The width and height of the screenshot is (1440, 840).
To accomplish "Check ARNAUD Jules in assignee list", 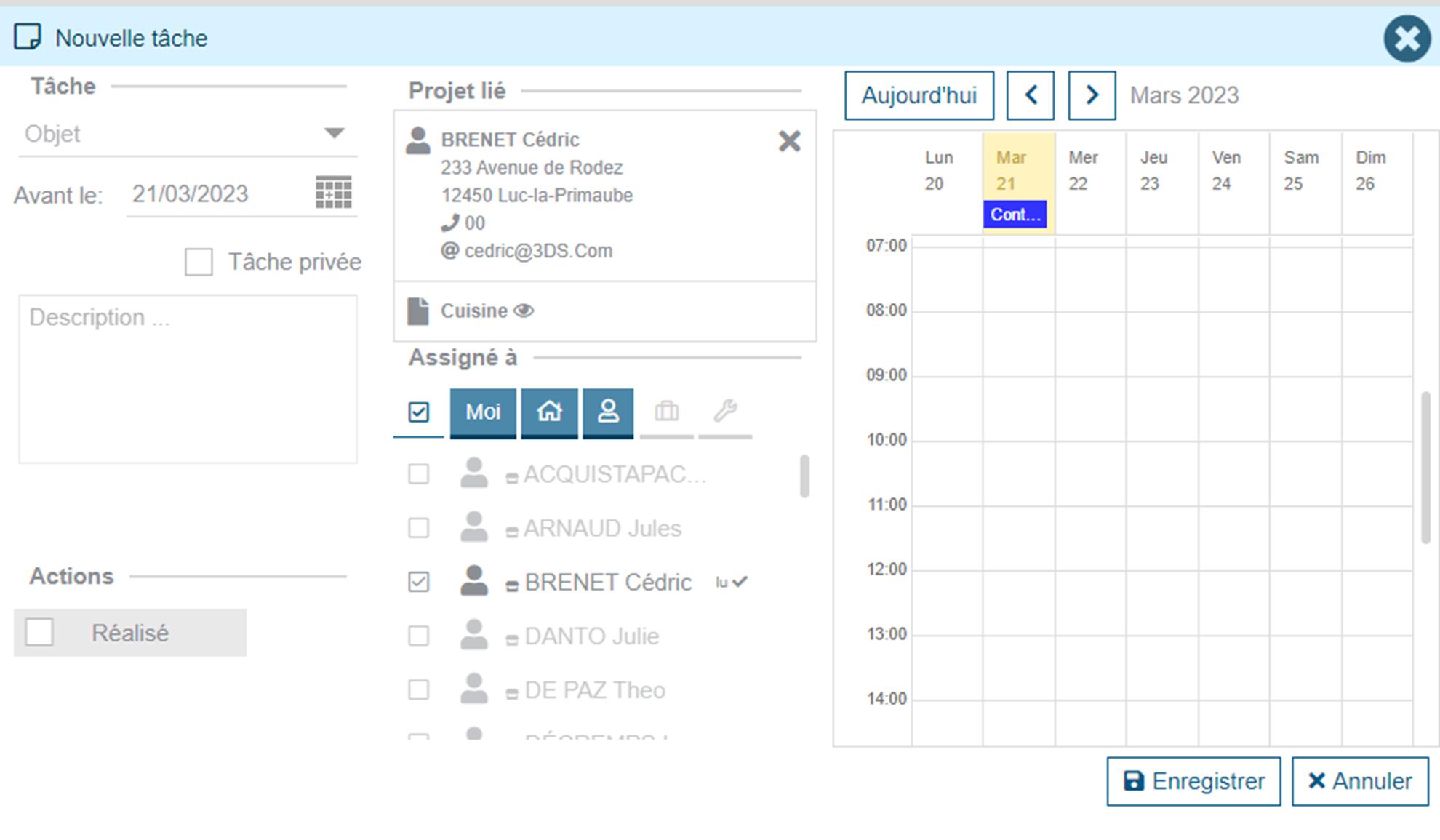I will point(419,528).
